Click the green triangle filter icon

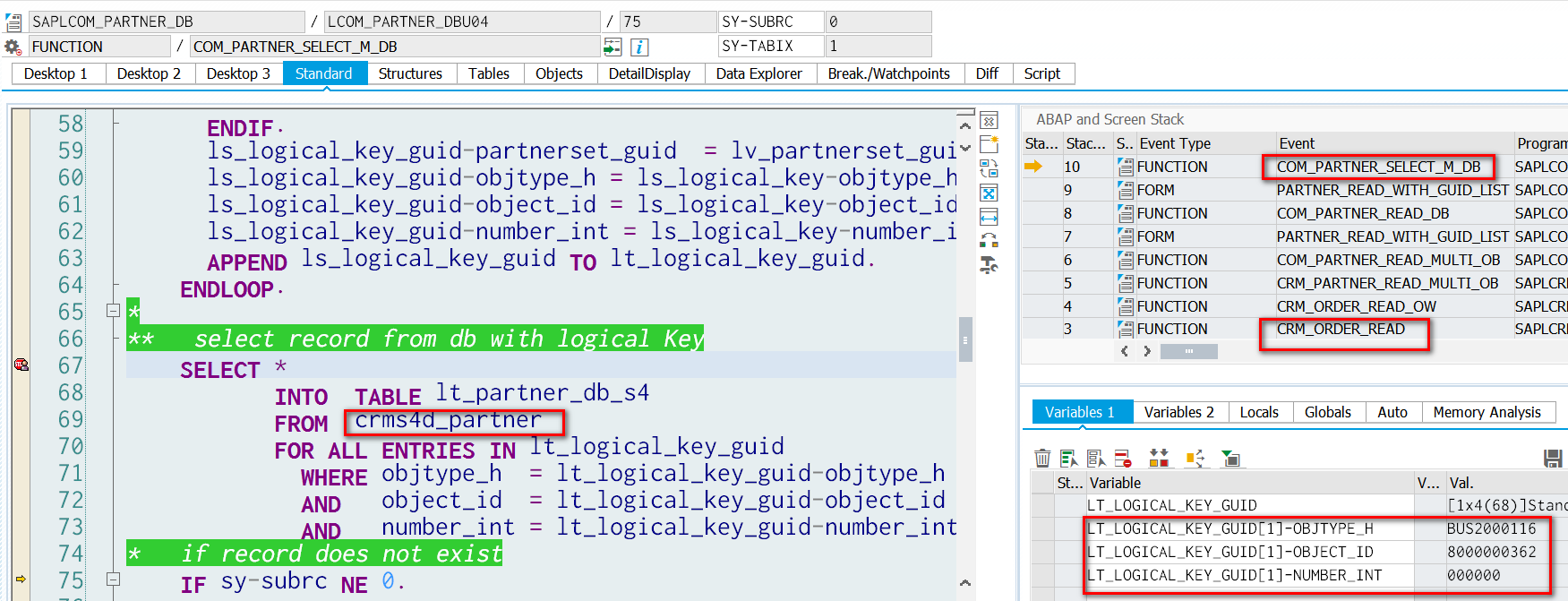point(1231,459)
